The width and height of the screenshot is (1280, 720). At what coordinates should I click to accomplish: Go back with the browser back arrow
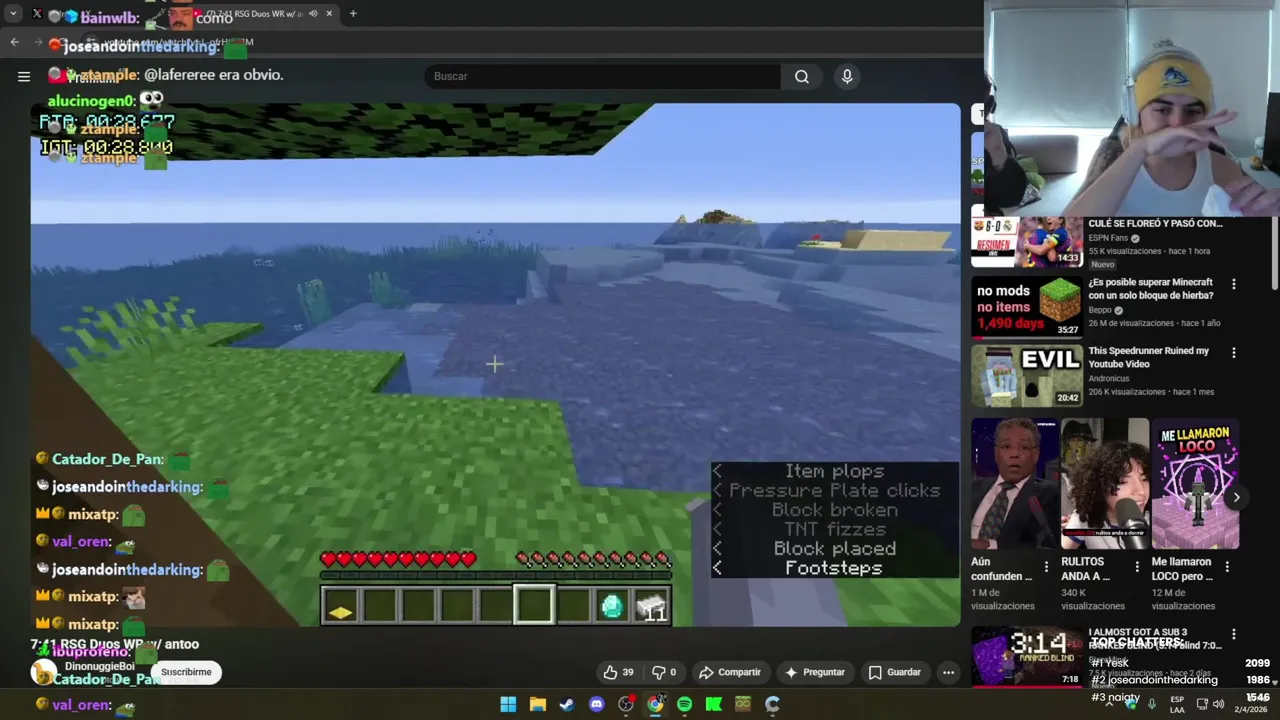[15, 42]
